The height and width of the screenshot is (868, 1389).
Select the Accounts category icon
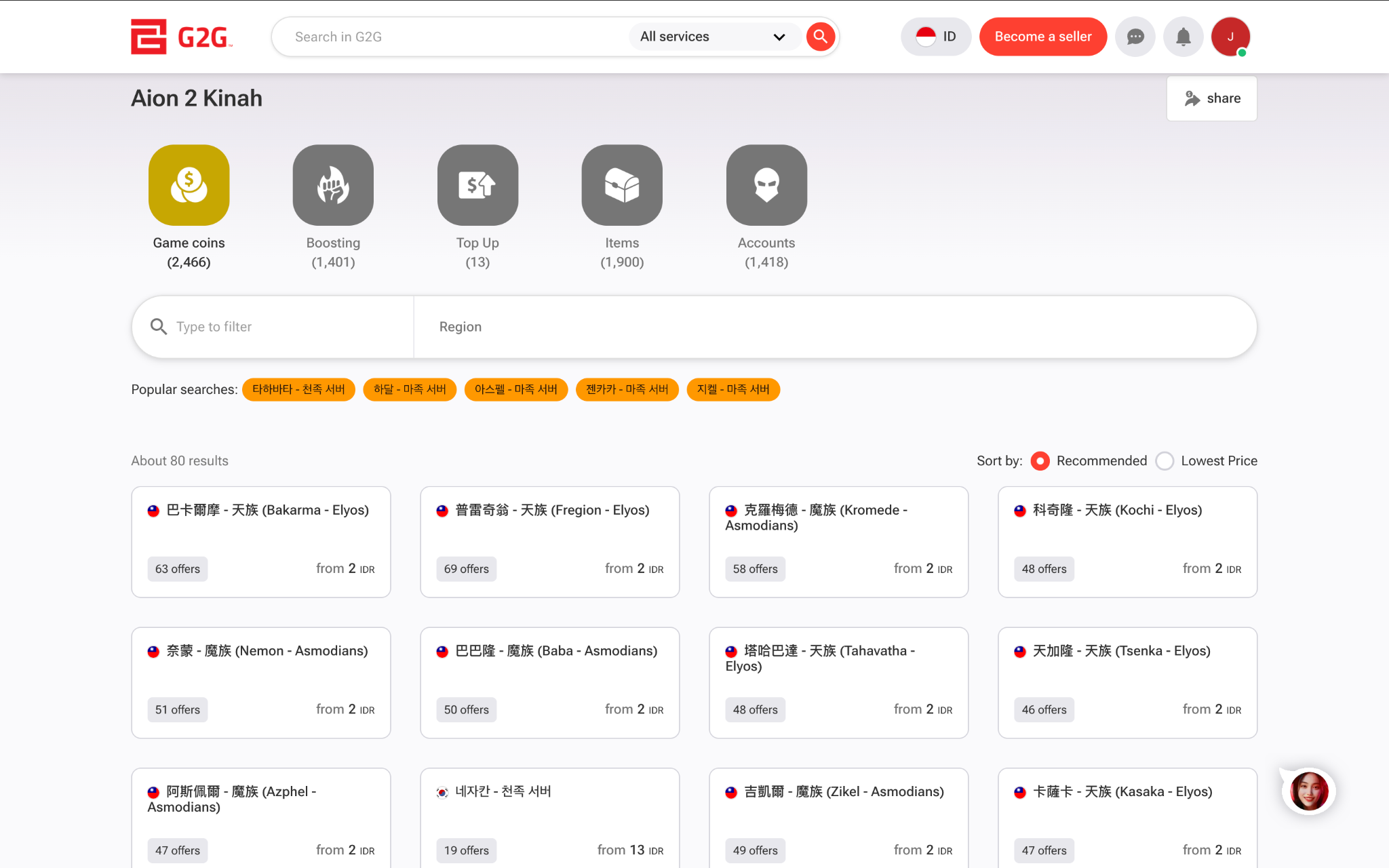(766, 185)
